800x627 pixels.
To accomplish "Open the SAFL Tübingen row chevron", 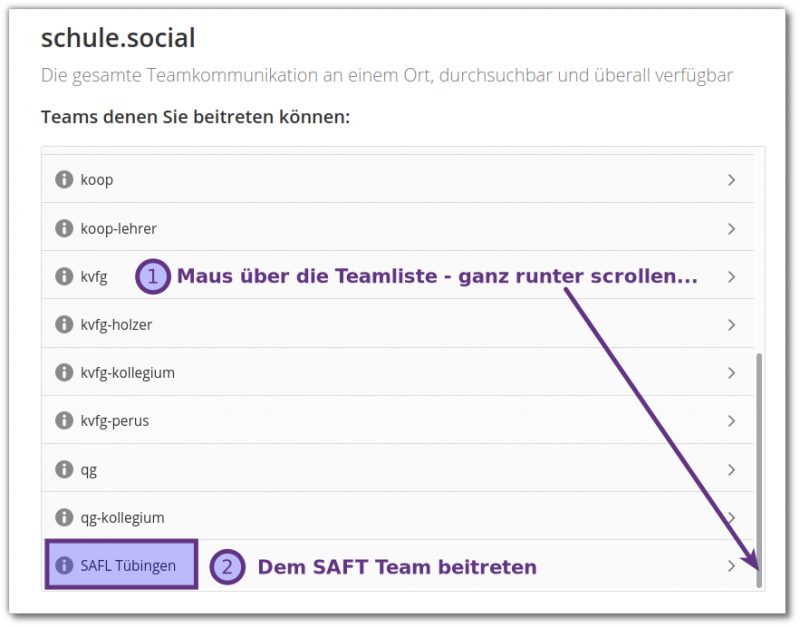I will coord(731,565).
